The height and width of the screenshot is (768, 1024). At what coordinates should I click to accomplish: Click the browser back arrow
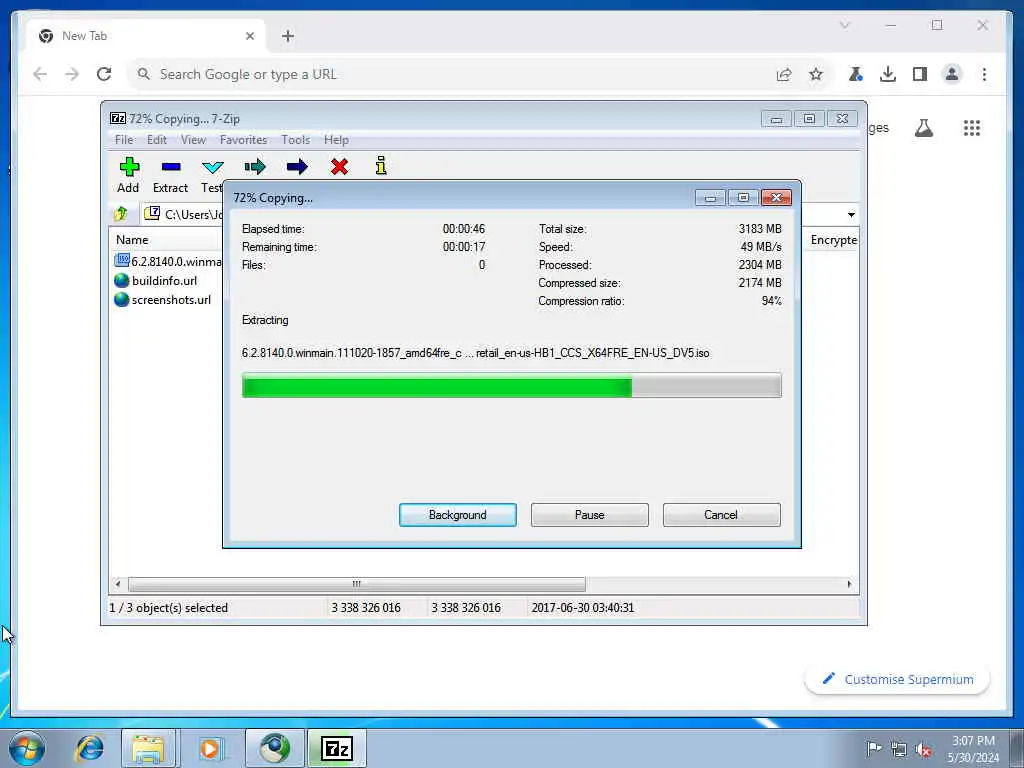pyautogui.click(x=40, y=74)
